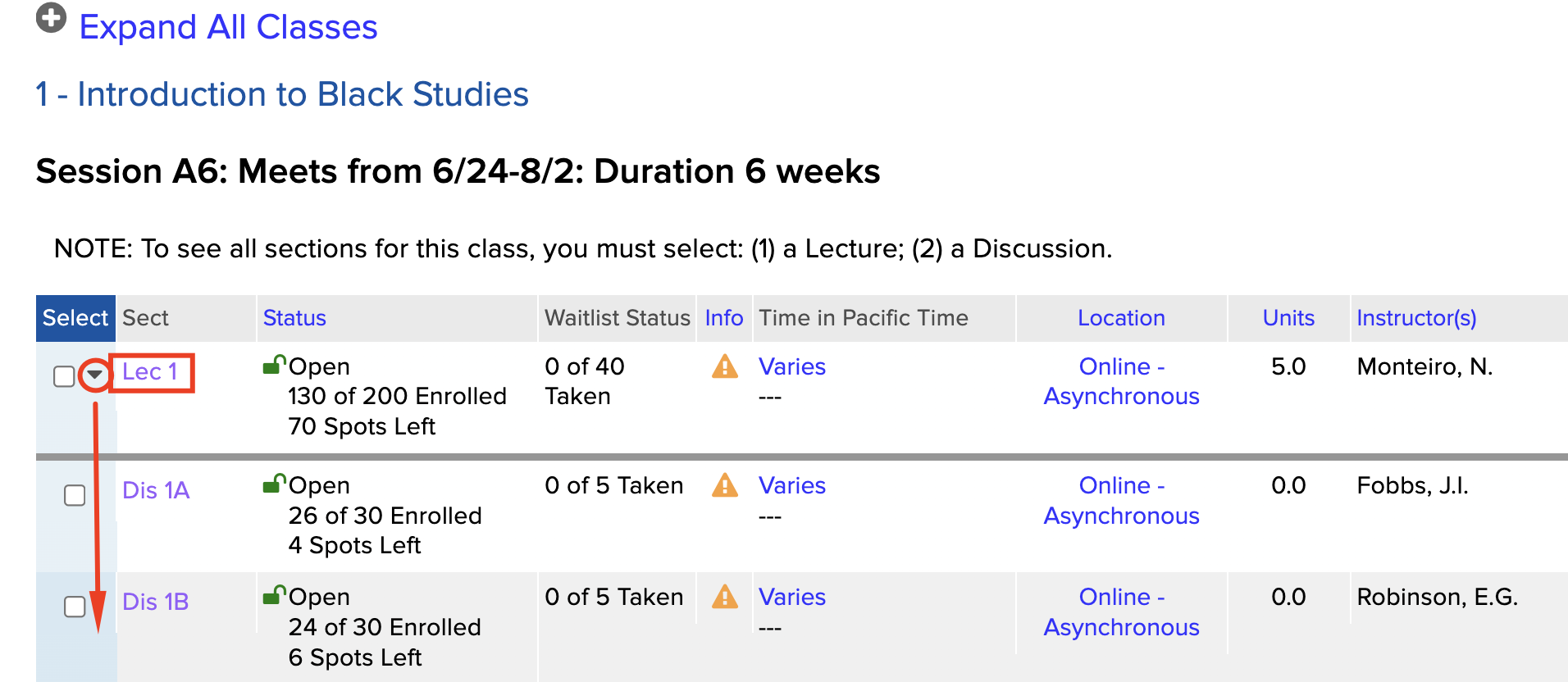The height and width of the screenshot is (682, 1568).
Task: Open Online - Asynchronous location for Lec 1
Action: pos(1121,381)
